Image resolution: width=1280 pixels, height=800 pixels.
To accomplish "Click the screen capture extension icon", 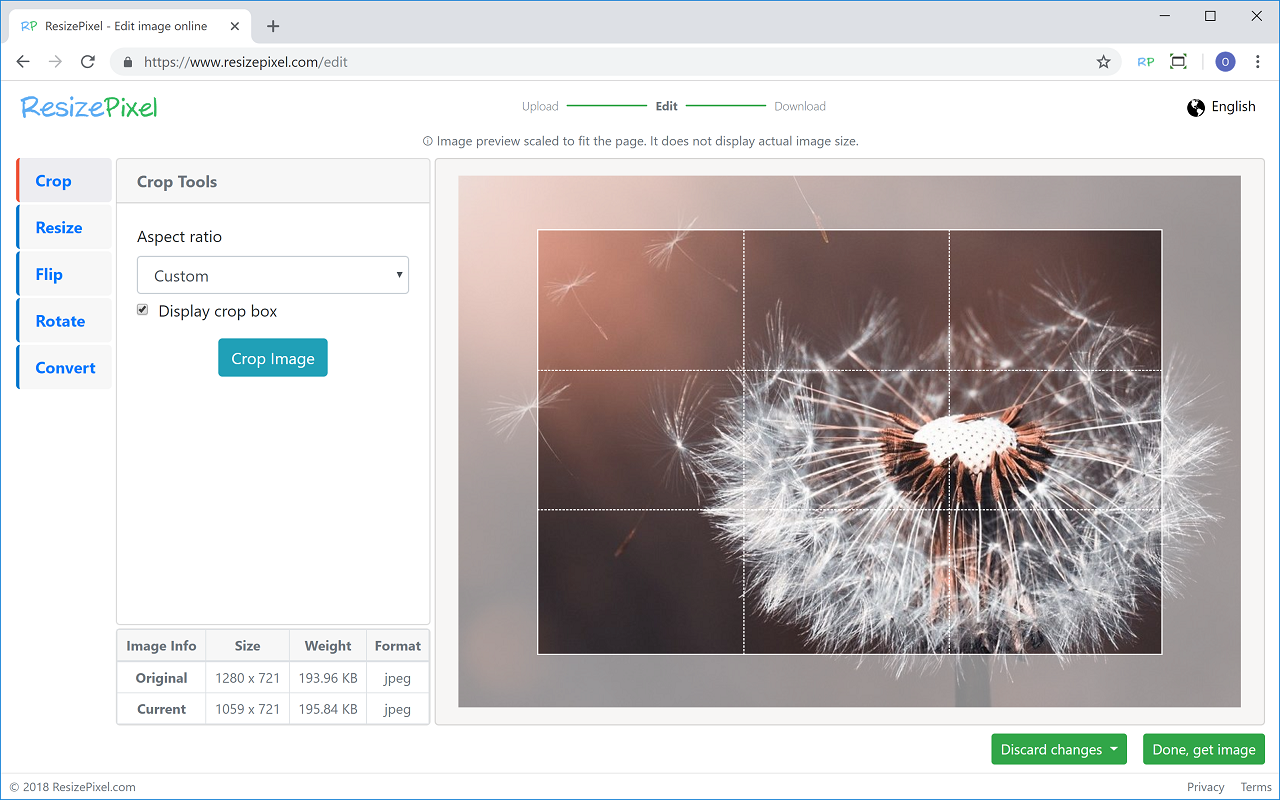I will [x=1178, y=62].
